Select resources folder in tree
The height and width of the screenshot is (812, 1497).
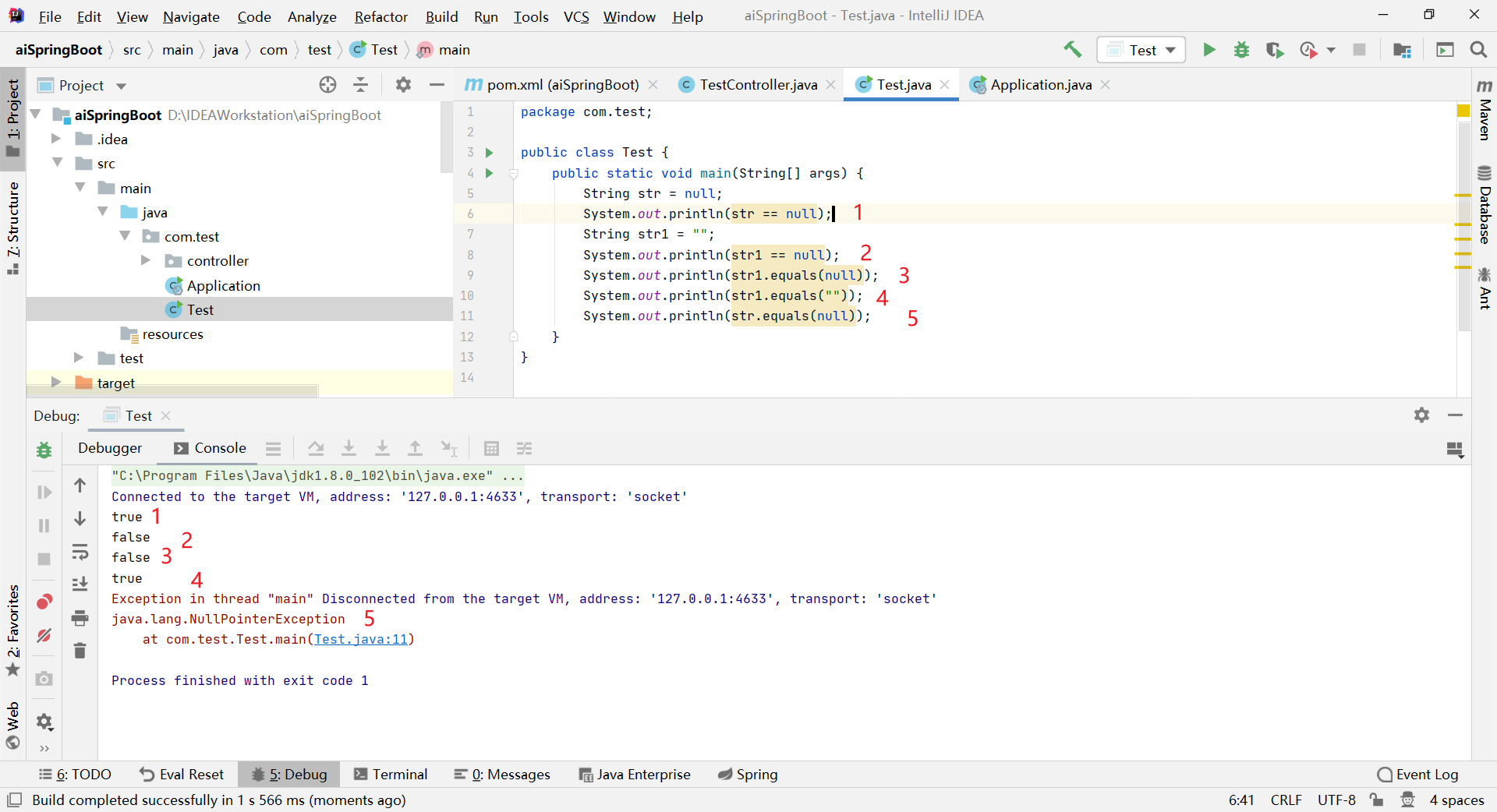click(172, 334)
